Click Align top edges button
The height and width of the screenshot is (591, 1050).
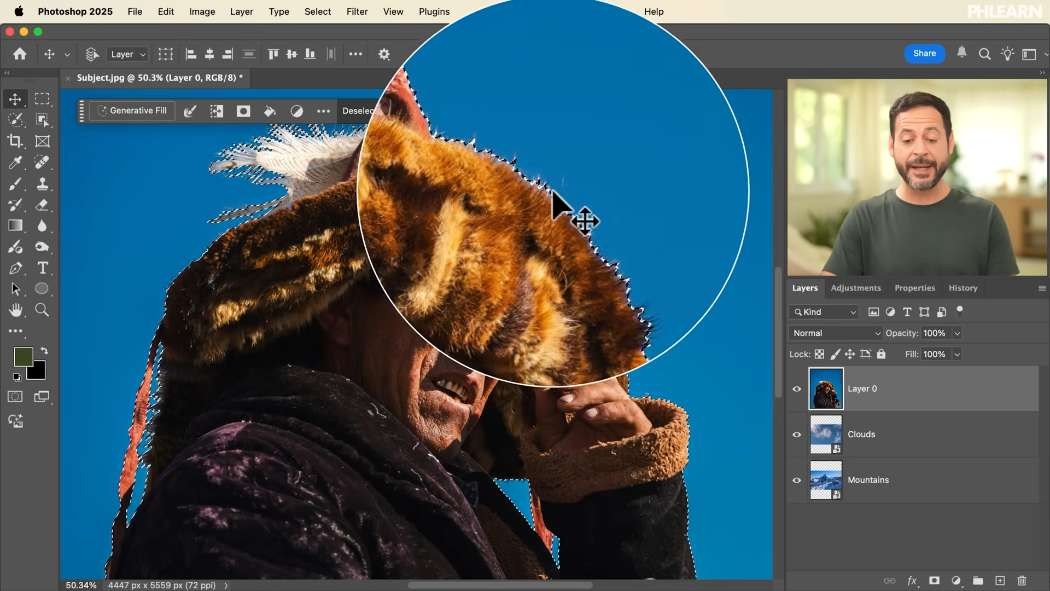(273, 54)
